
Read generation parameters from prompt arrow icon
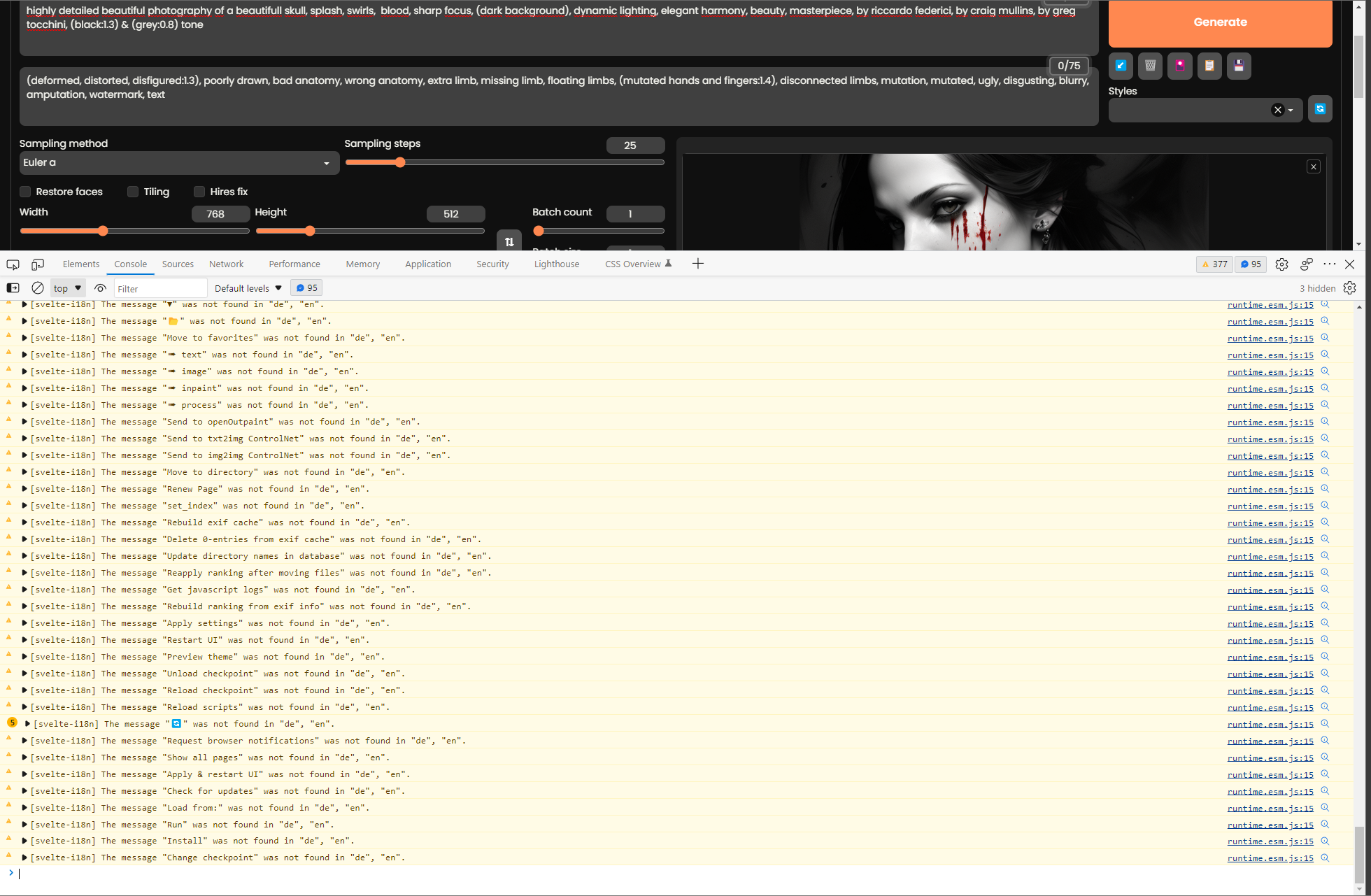1121,66
